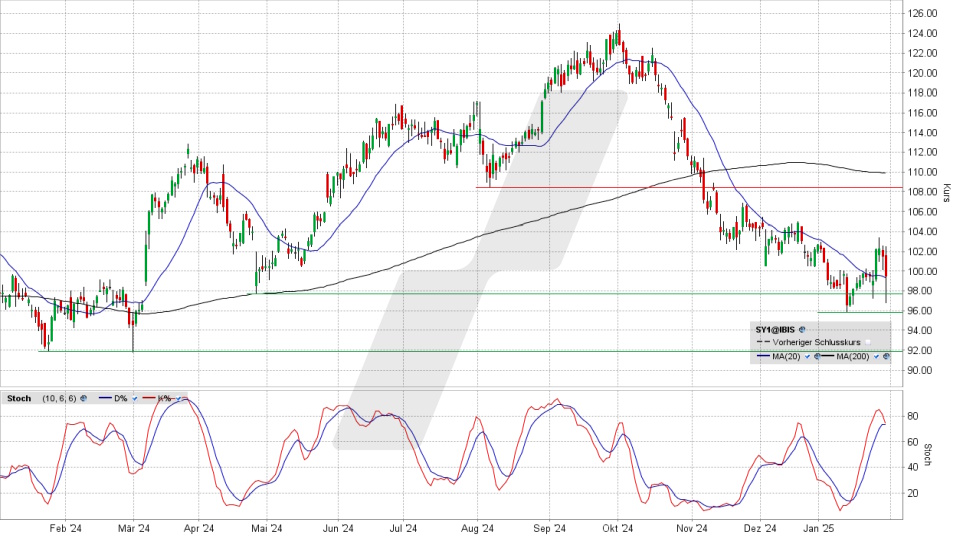Open settings icon next to MA(200) legend
The width and height of the screenshot is (960, 540).
click(887, 356)
